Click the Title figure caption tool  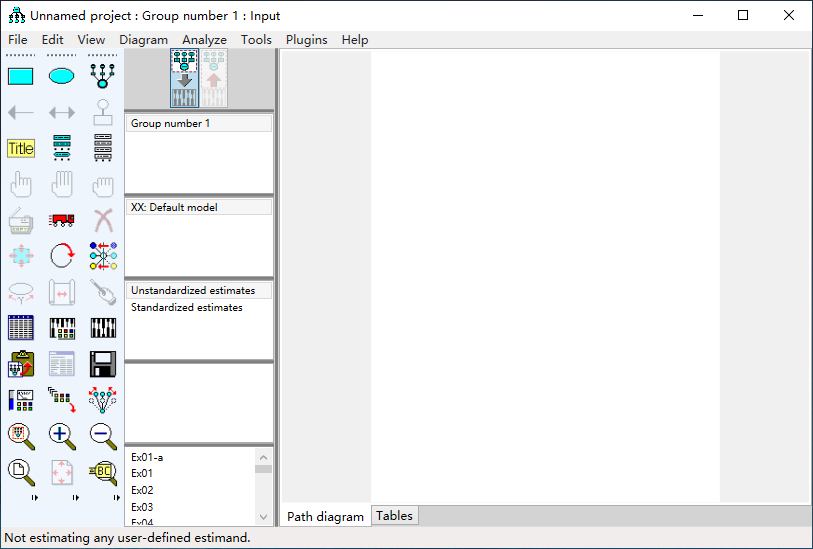pyautogui.click(x=21, y=148)
